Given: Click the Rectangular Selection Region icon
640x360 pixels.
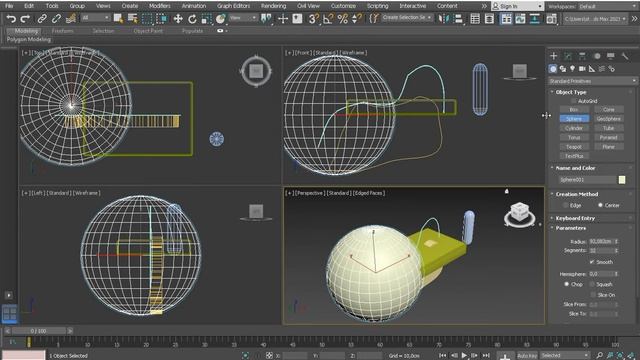Looking at the screenshot, I should [147, 18].
